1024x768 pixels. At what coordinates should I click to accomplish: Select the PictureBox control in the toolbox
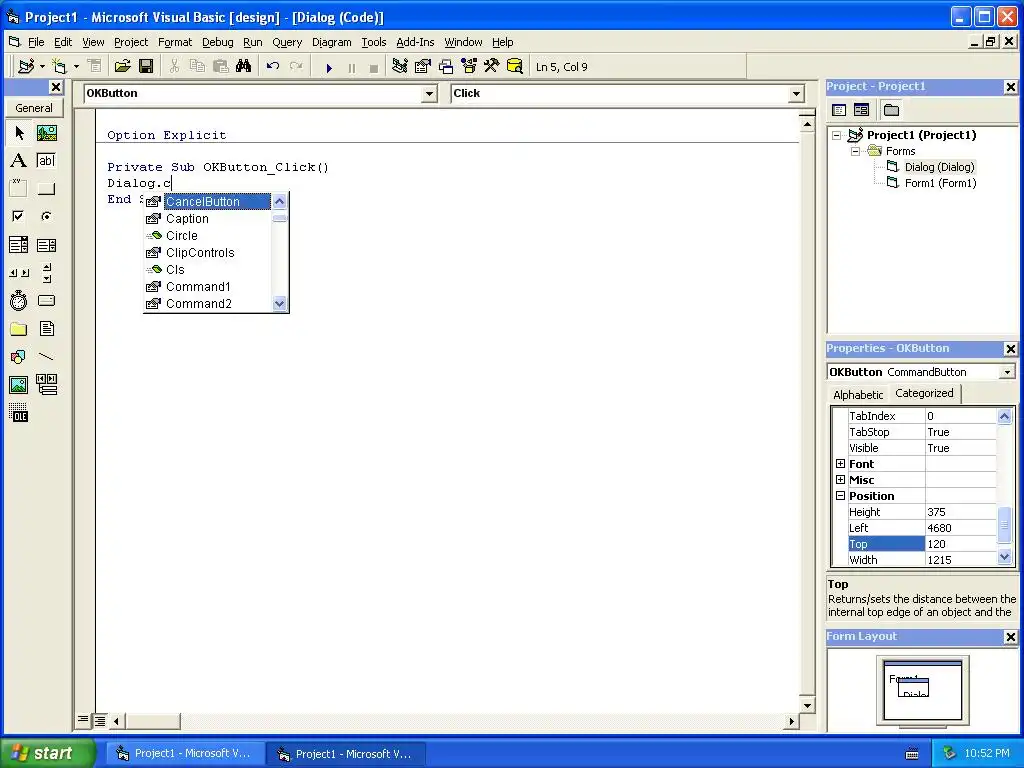(x=46, y=133)
